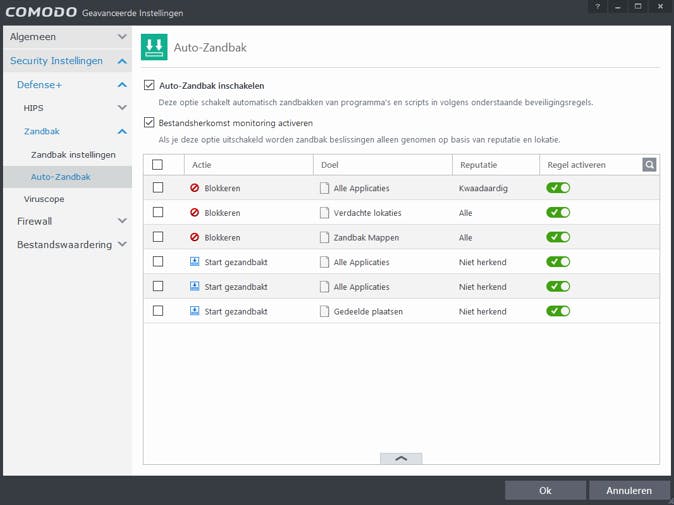Image resolution: width=674 pixels, height=505 pixels.
Task: Select checkbox of Zandbak Mappen row
Action: click(x=158, y=237)
